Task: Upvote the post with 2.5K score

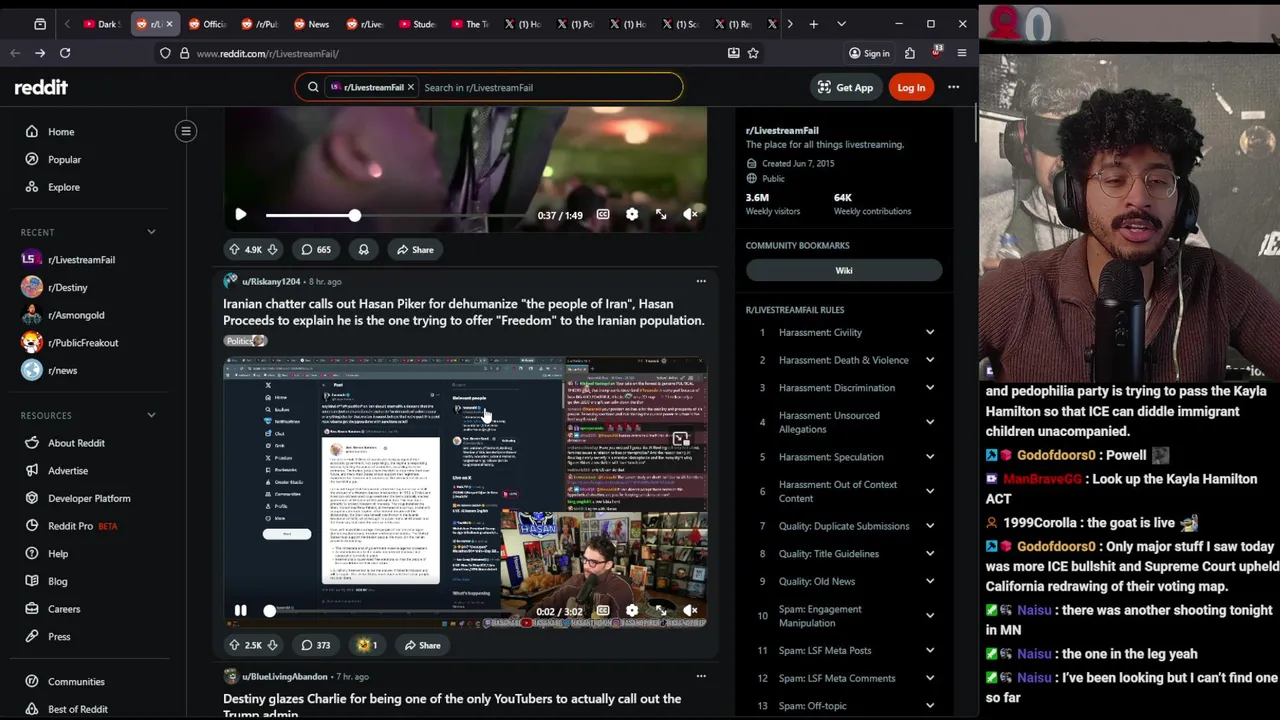Action: pyautogui.click(x=234, y=645)
